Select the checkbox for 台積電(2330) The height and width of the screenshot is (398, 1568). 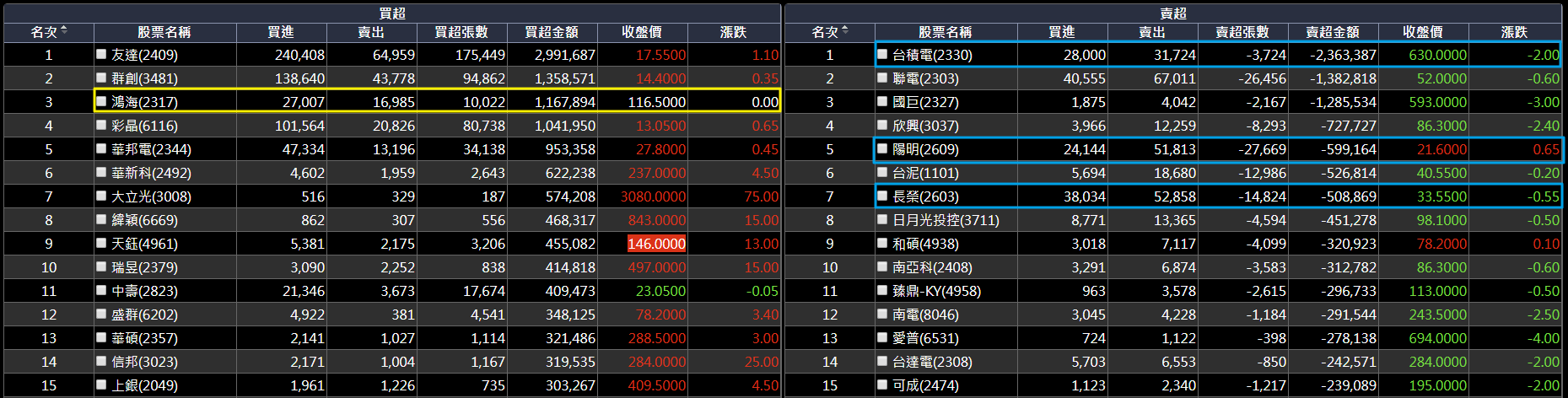point(882,55)
